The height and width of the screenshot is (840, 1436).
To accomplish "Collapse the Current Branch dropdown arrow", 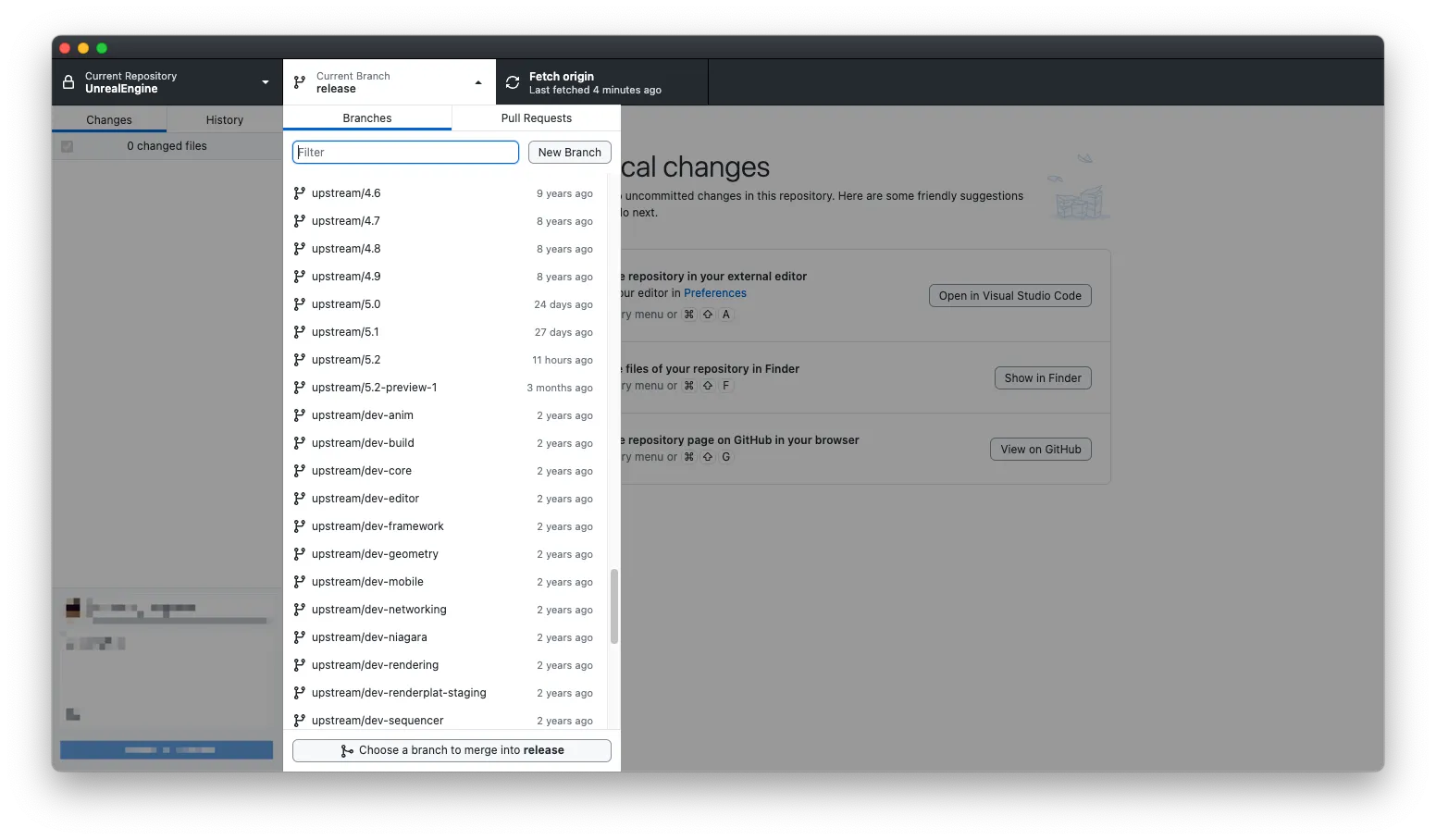I will [x=478, y=82].
